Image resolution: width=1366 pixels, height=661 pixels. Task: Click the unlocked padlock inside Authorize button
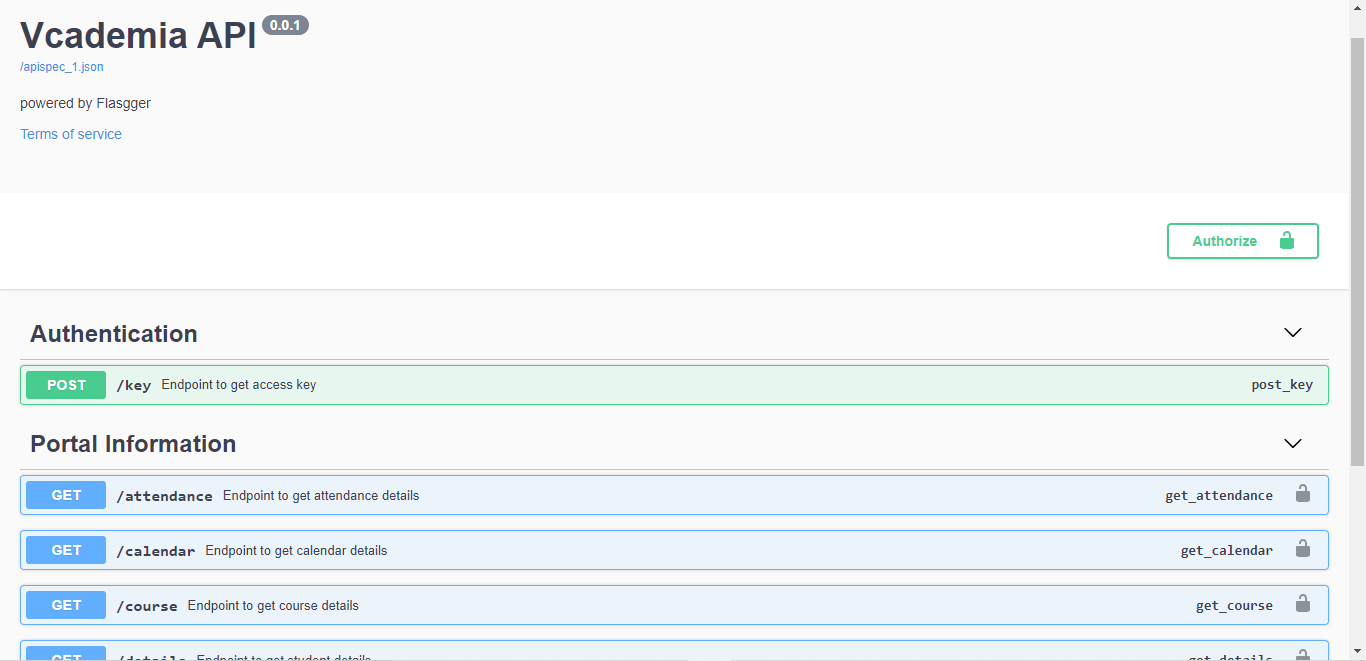[x=1287, y=240]
